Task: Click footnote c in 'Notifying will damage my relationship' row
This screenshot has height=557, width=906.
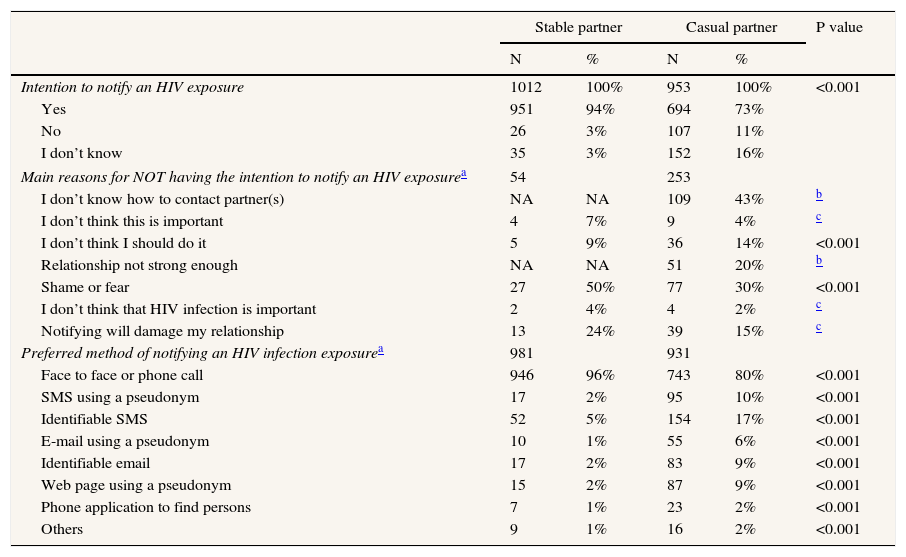Action: click(819, 327)
